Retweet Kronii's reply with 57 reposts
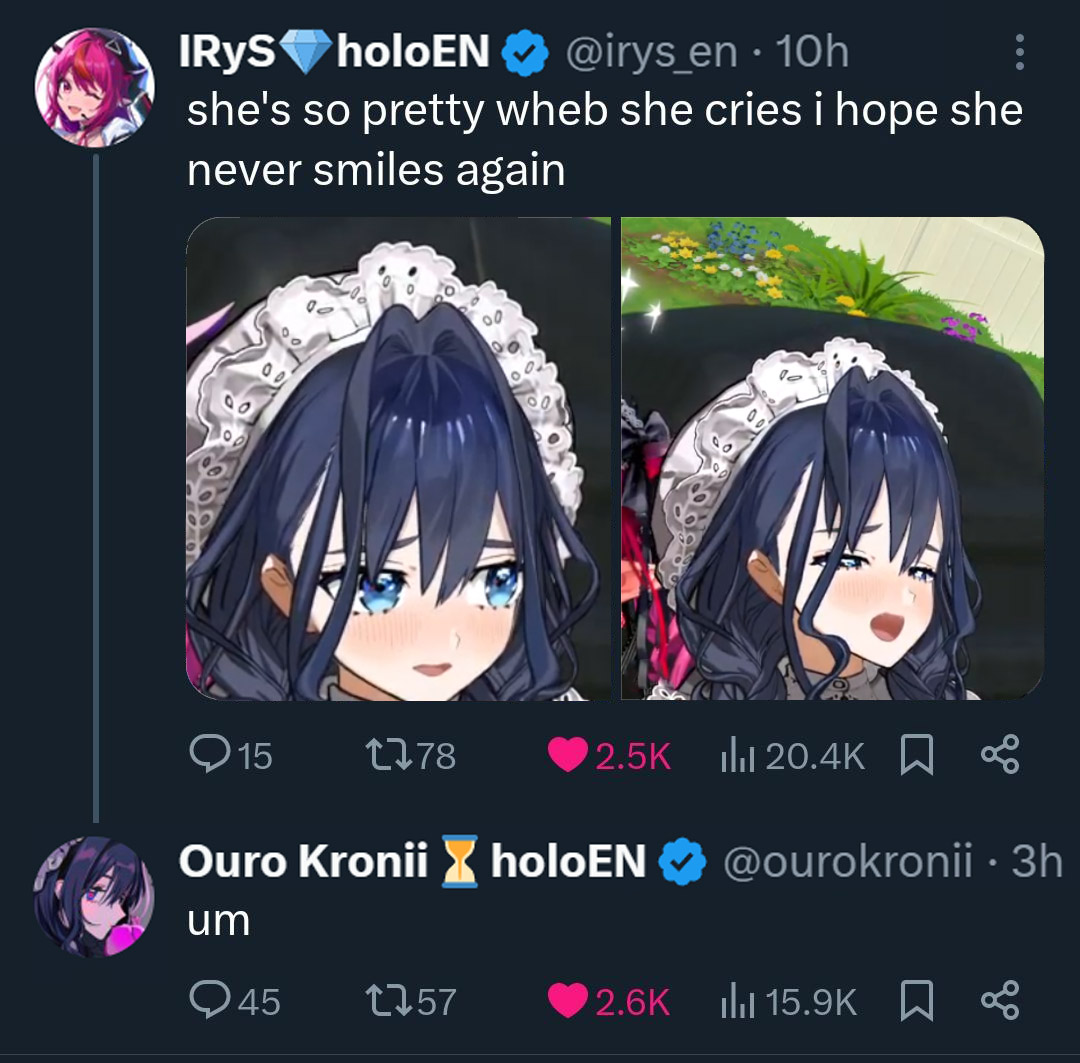 click(x=388, y=1001)
